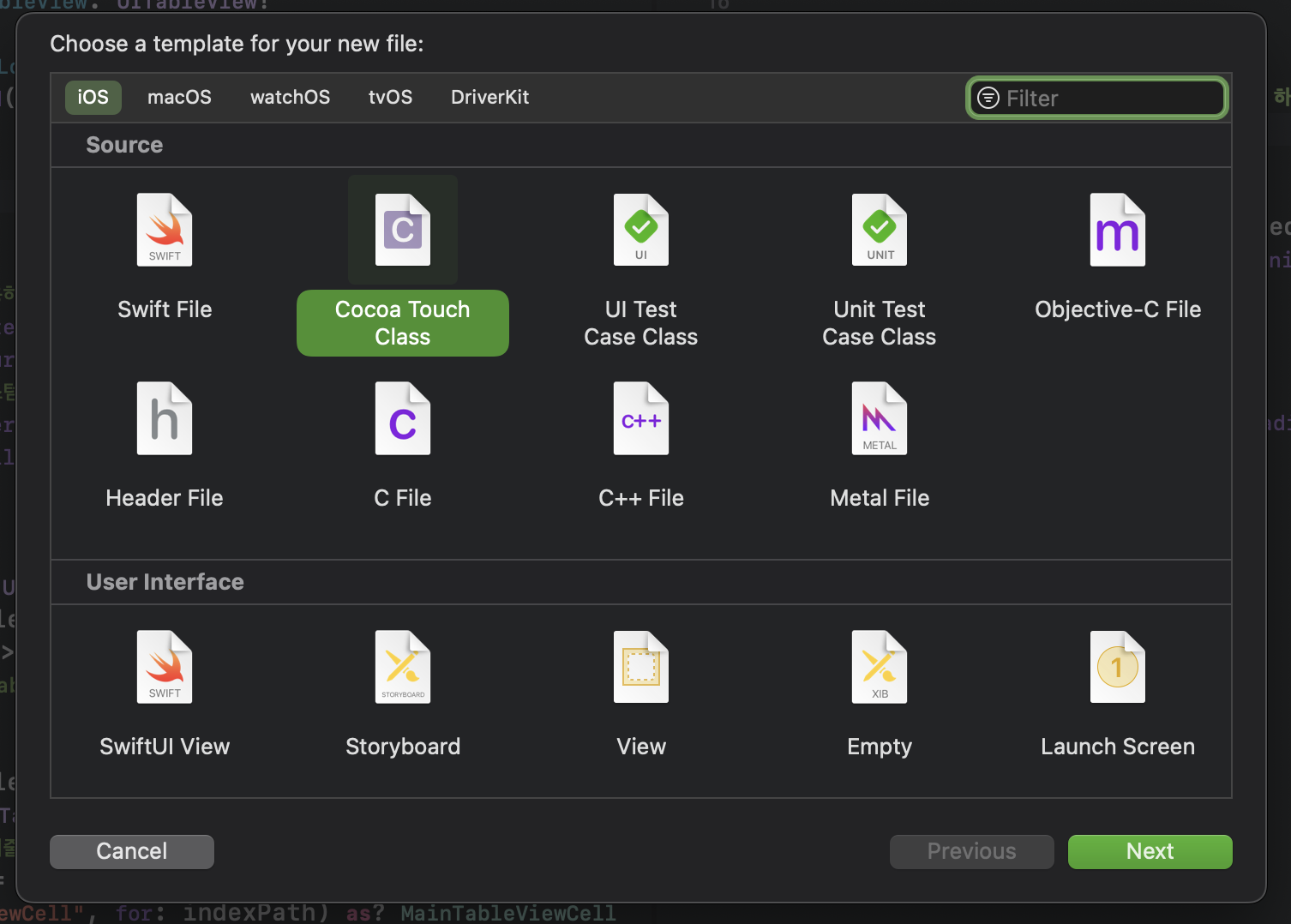This screenshot has width=1291, height=924.
Task: Open the tvOS platform tab
Action: (x=390, y=97)
